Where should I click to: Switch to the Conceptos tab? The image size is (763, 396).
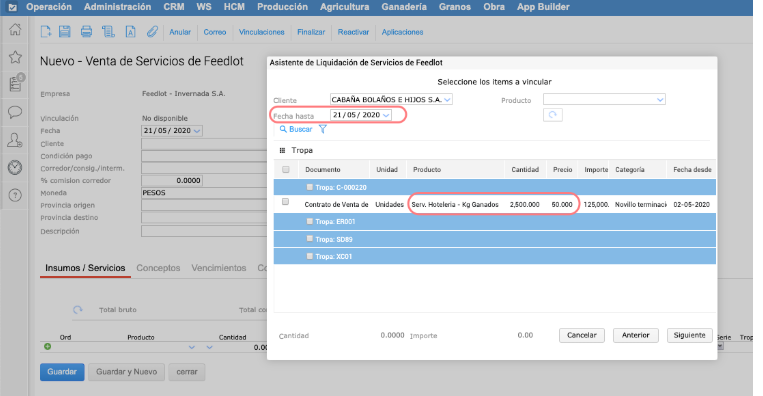158,268
